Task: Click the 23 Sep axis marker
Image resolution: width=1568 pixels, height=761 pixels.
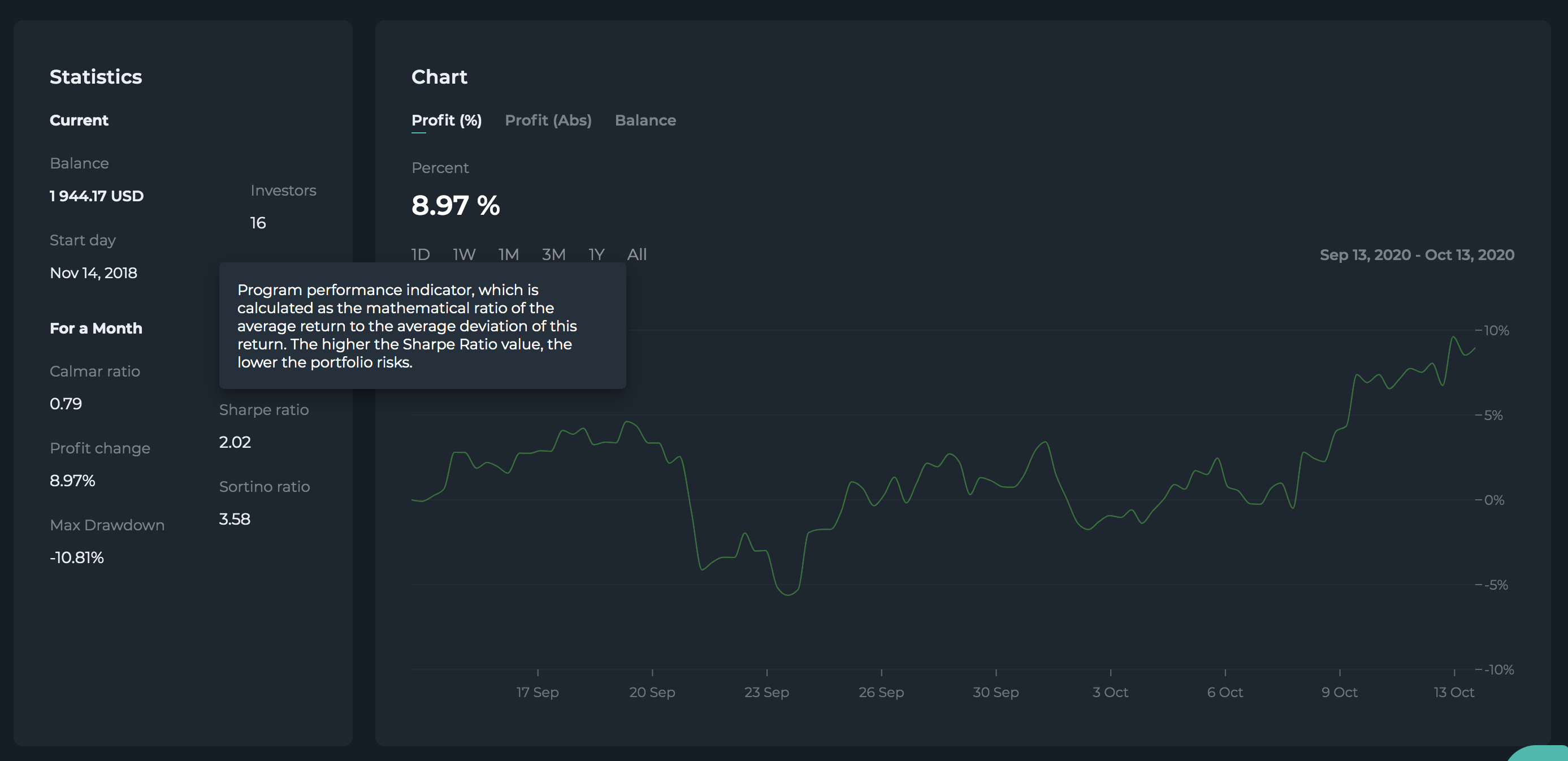Action: tap(766, 692)
